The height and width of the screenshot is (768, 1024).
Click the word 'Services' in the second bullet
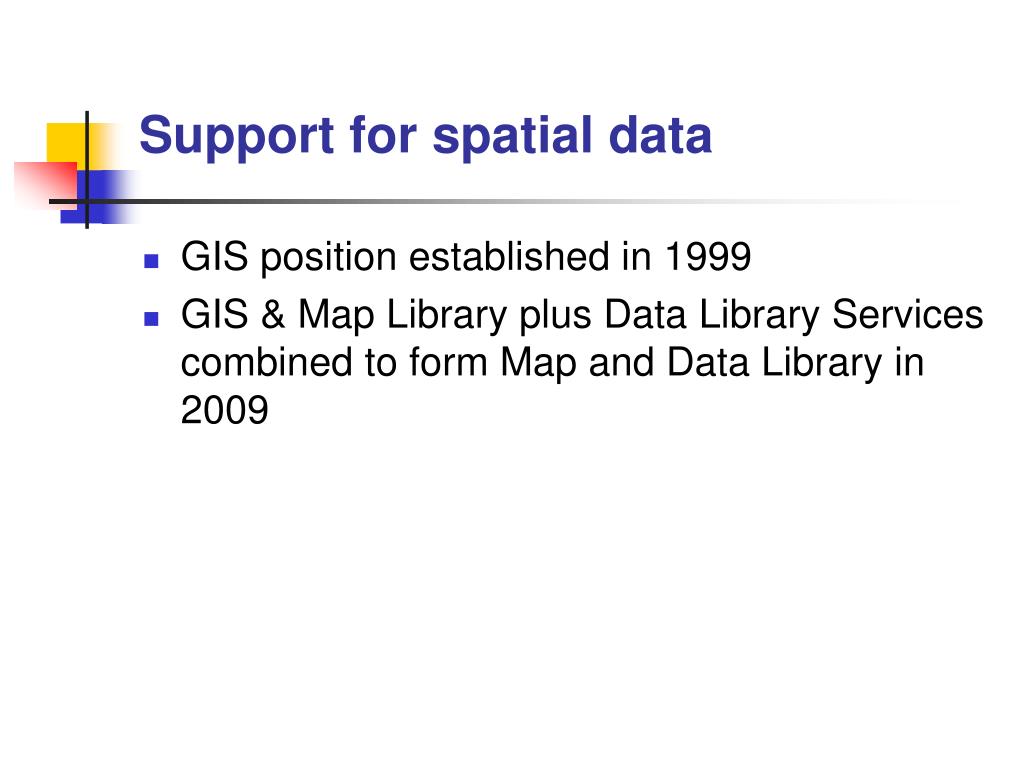click(907, 314)
